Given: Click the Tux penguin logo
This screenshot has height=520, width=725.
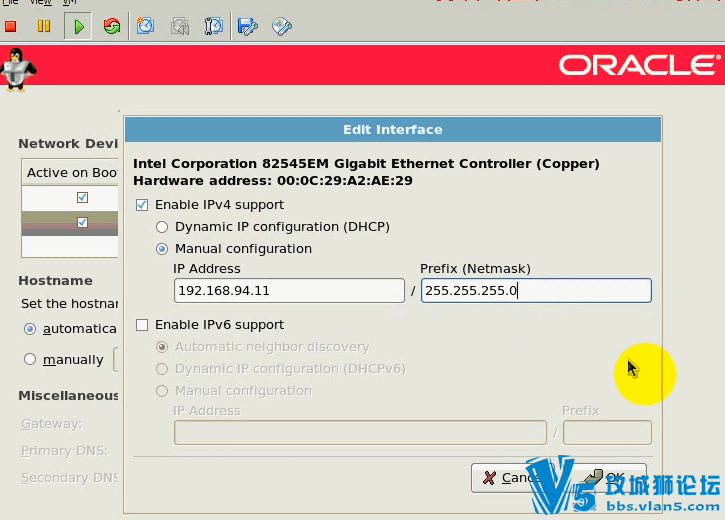Looking at the screenshot, I should (x=18, y=69).
